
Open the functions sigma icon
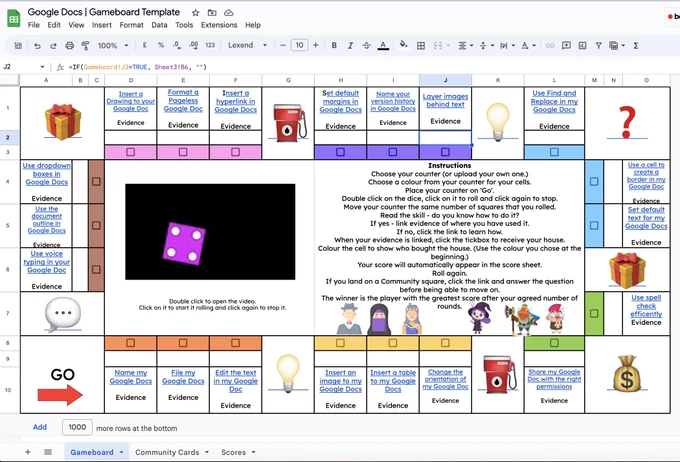click(636, 45)
